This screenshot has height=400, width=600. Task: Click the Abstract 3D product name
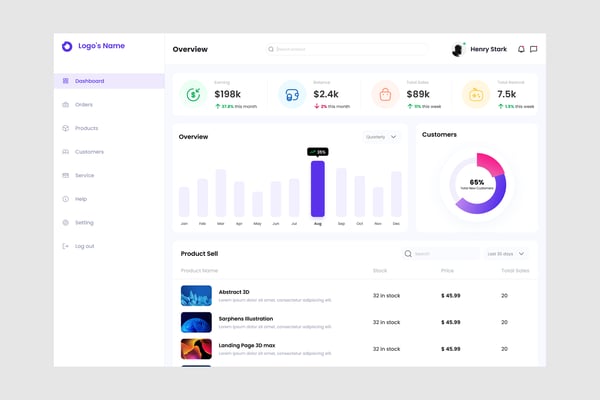pos(234,292)
